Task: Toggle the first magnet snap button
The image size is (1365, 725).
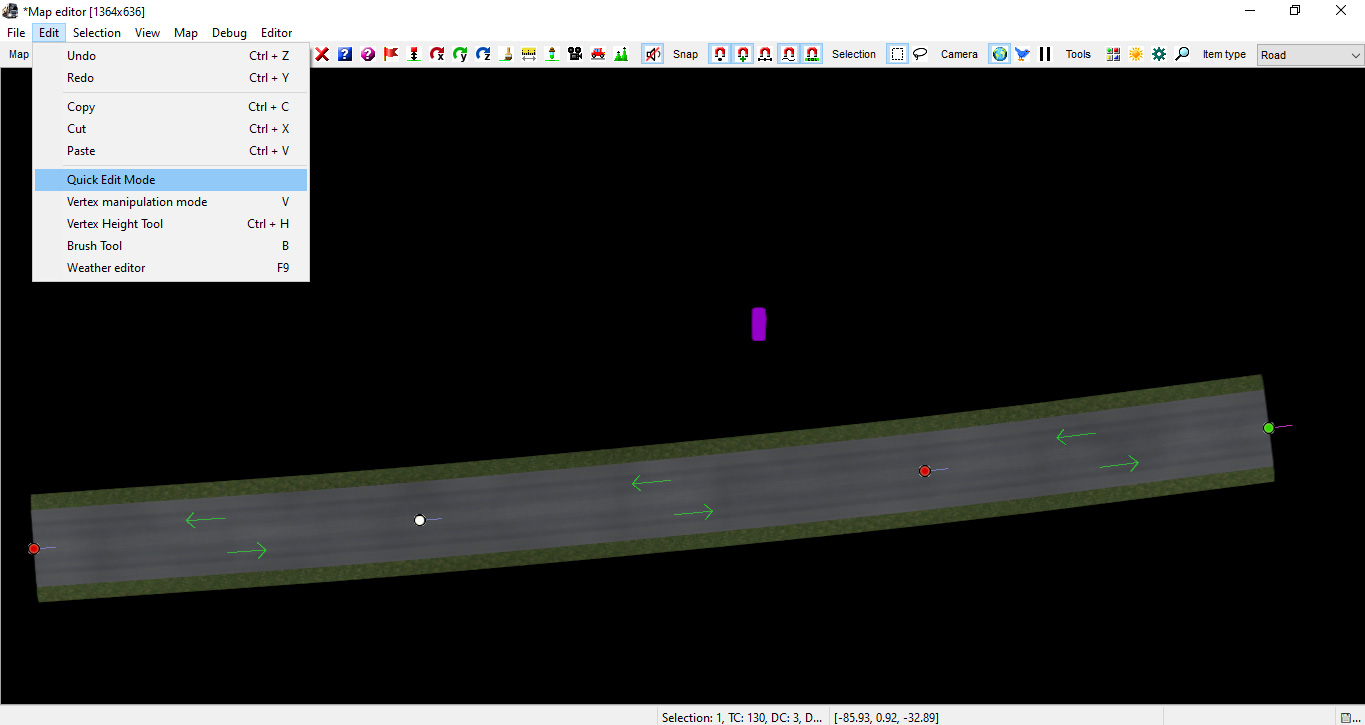Action: [720, 54]
